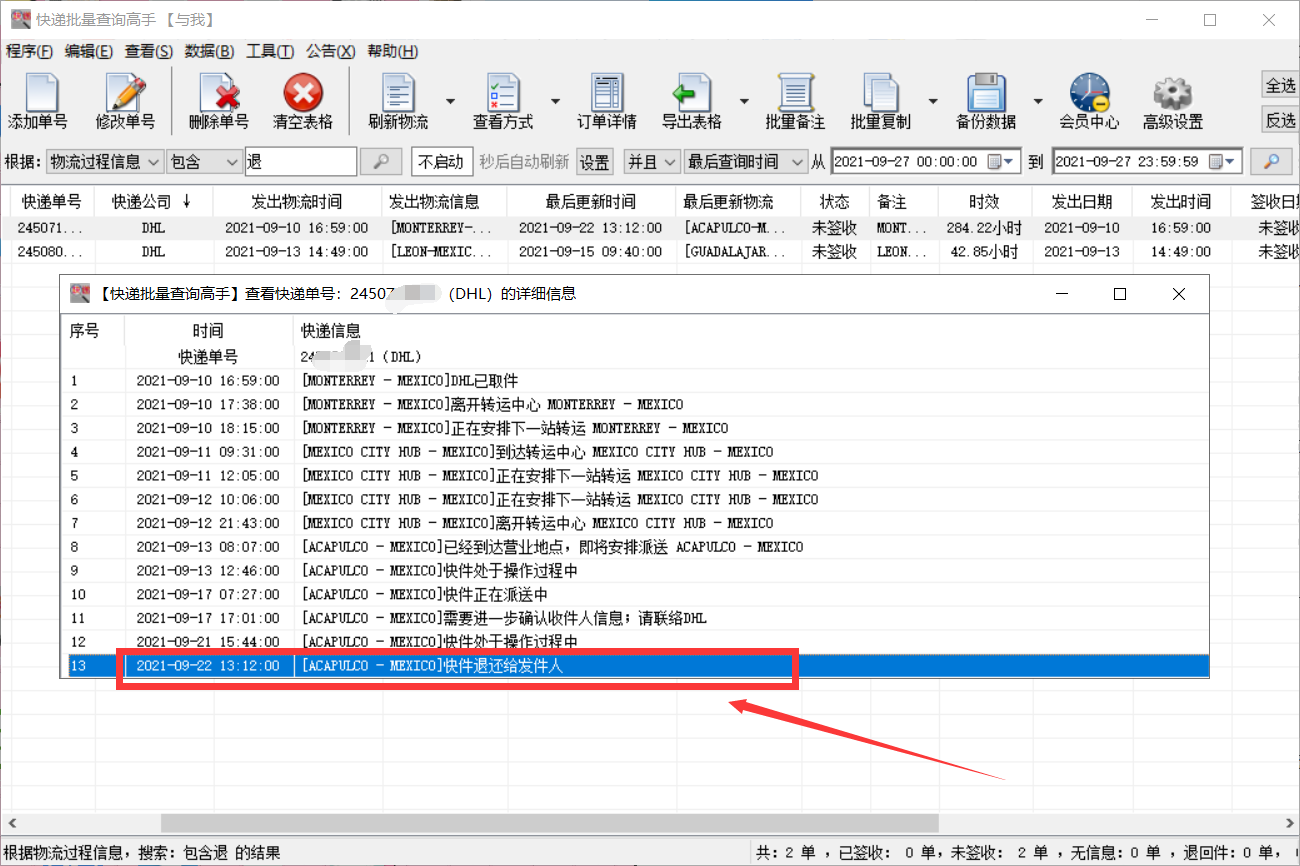Click the search keyword field containing 退

[300, 161]
